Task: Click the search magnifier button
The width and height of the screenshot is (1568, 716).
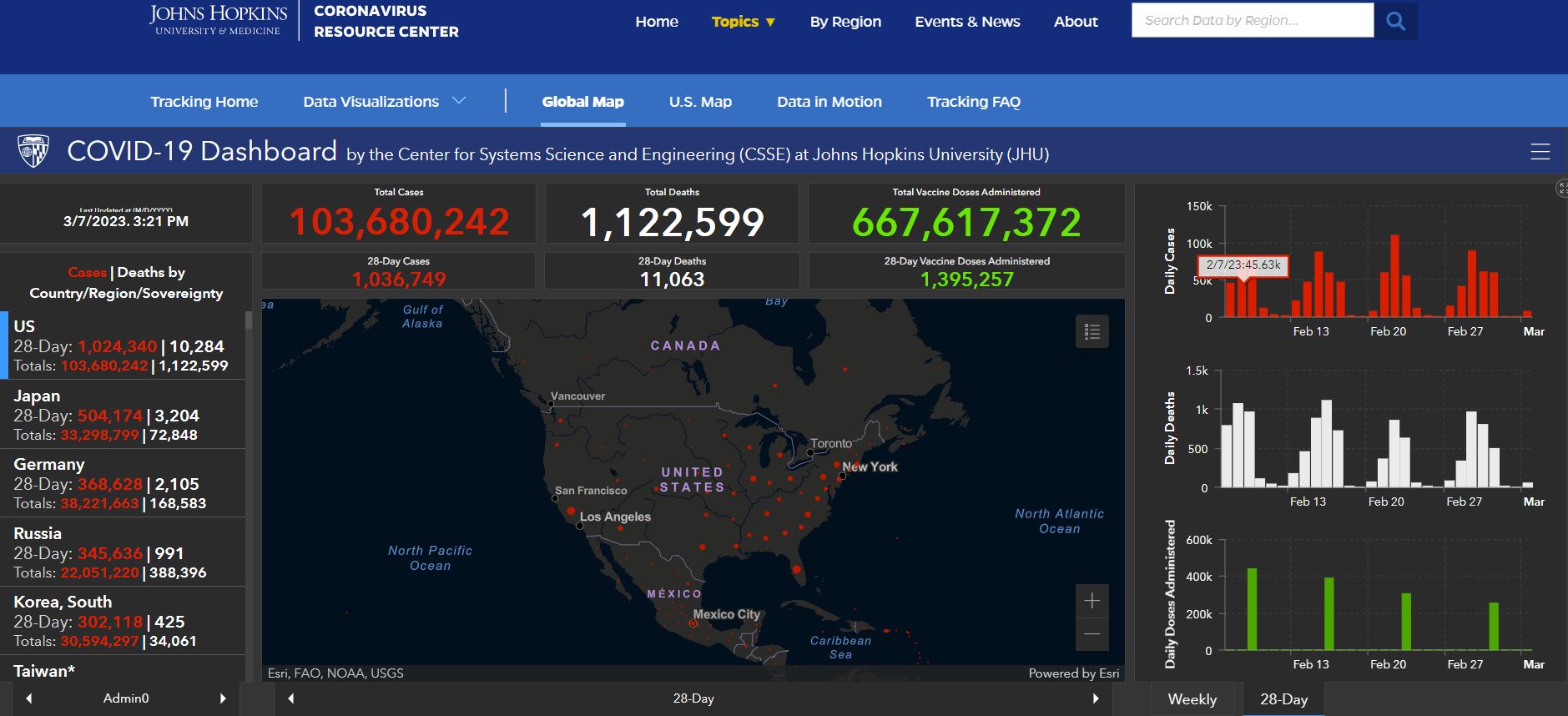Action: [x=1395, y=21]
